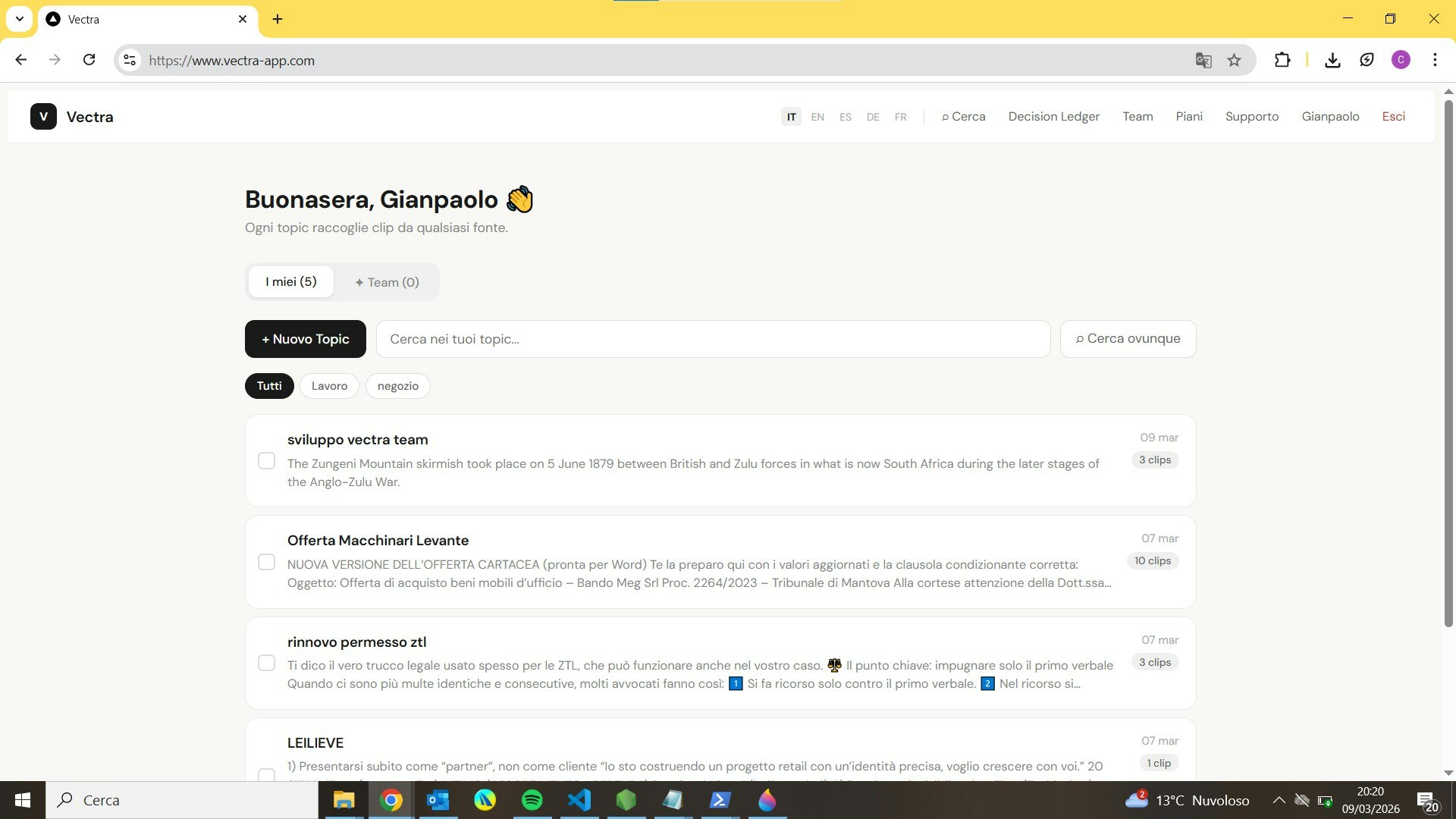This screenshot has width=1456, height=819.
Task: Click the Cerca nei tuoi topic field
Action: click(713, 339)
